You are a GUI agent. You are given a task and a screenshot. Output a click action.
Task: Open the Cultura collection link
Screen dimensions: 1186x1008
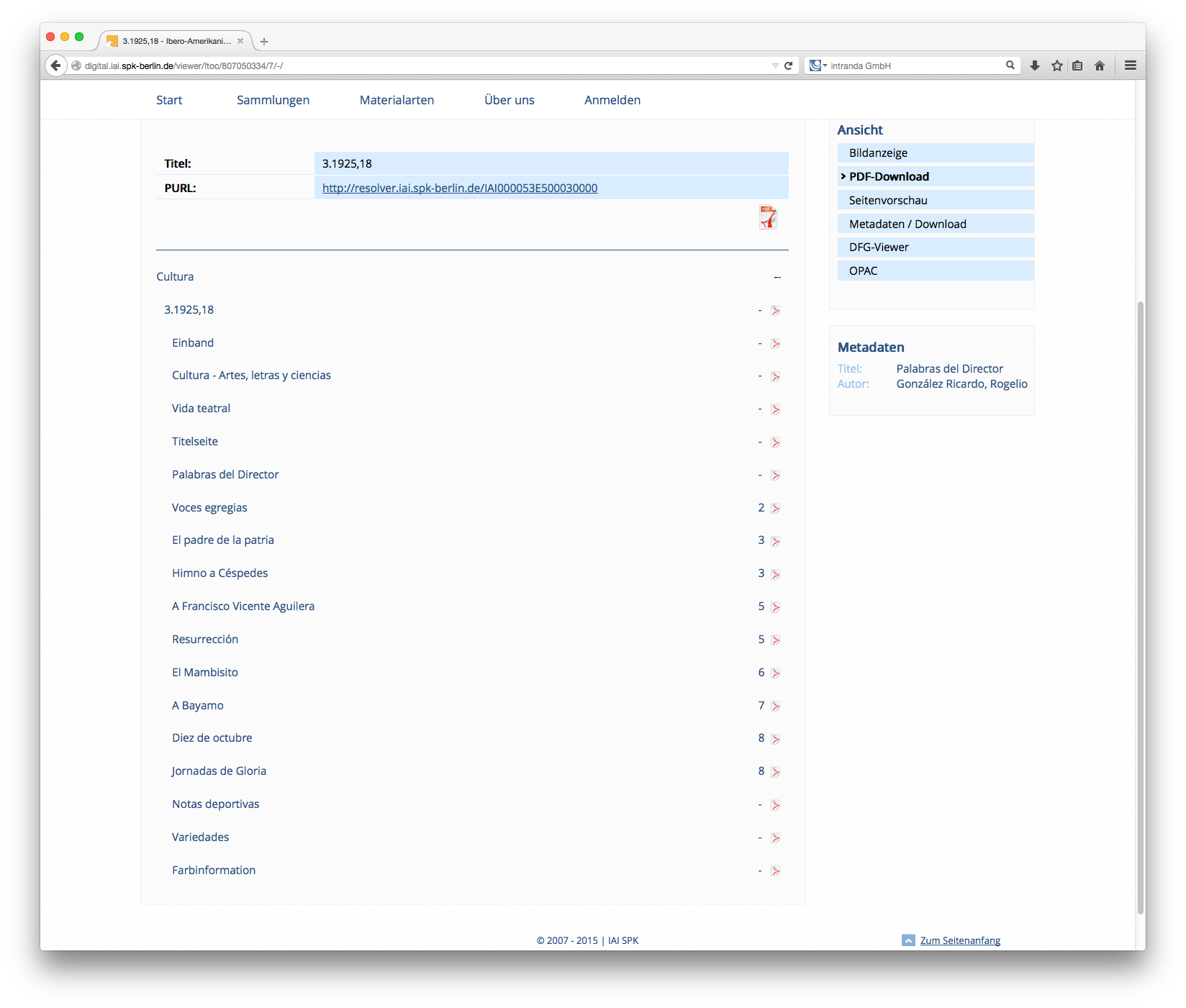click(x=175, y=276)
